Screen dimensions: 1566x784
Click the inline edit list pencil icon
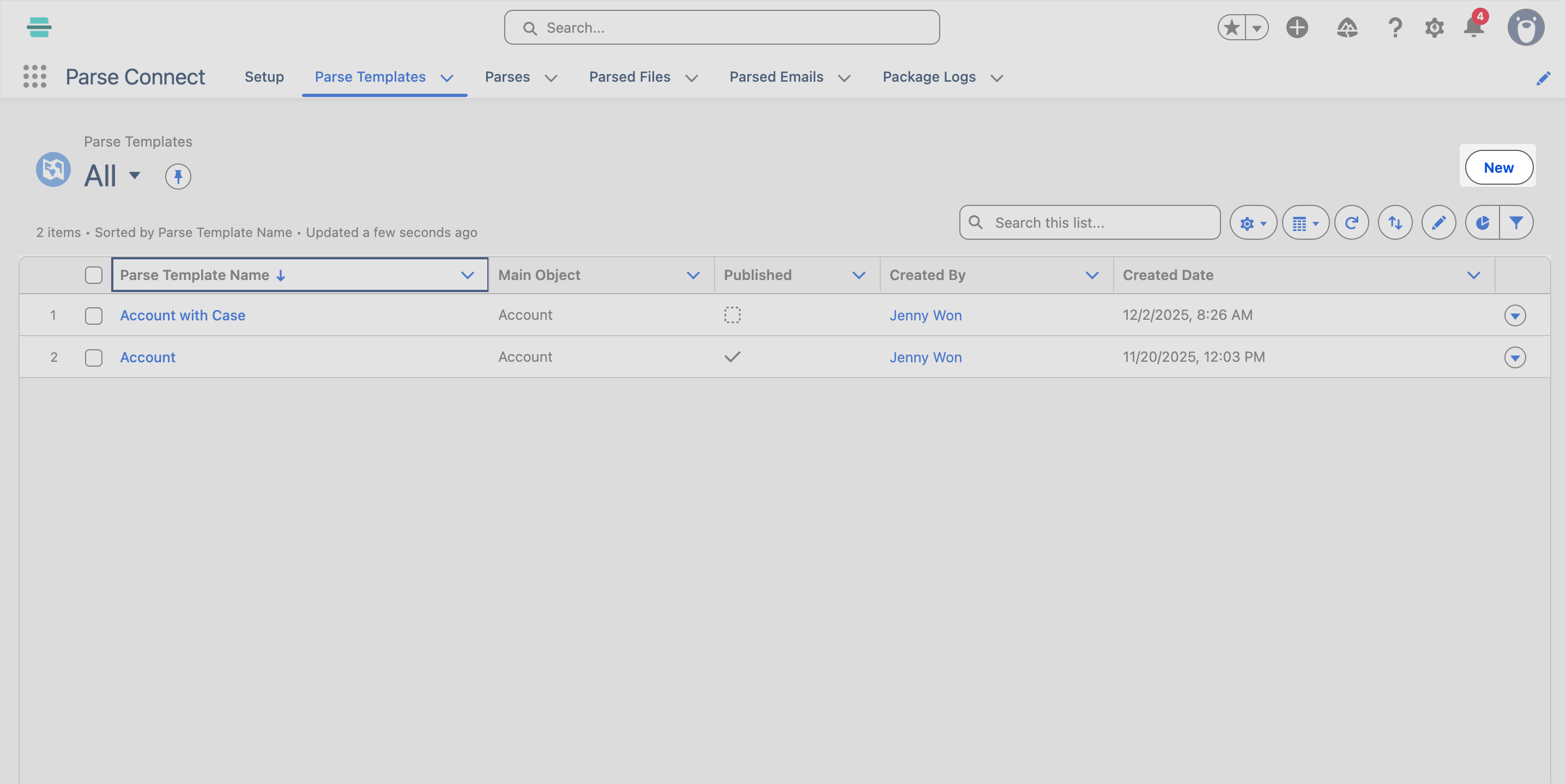[x=1438, y=222]
